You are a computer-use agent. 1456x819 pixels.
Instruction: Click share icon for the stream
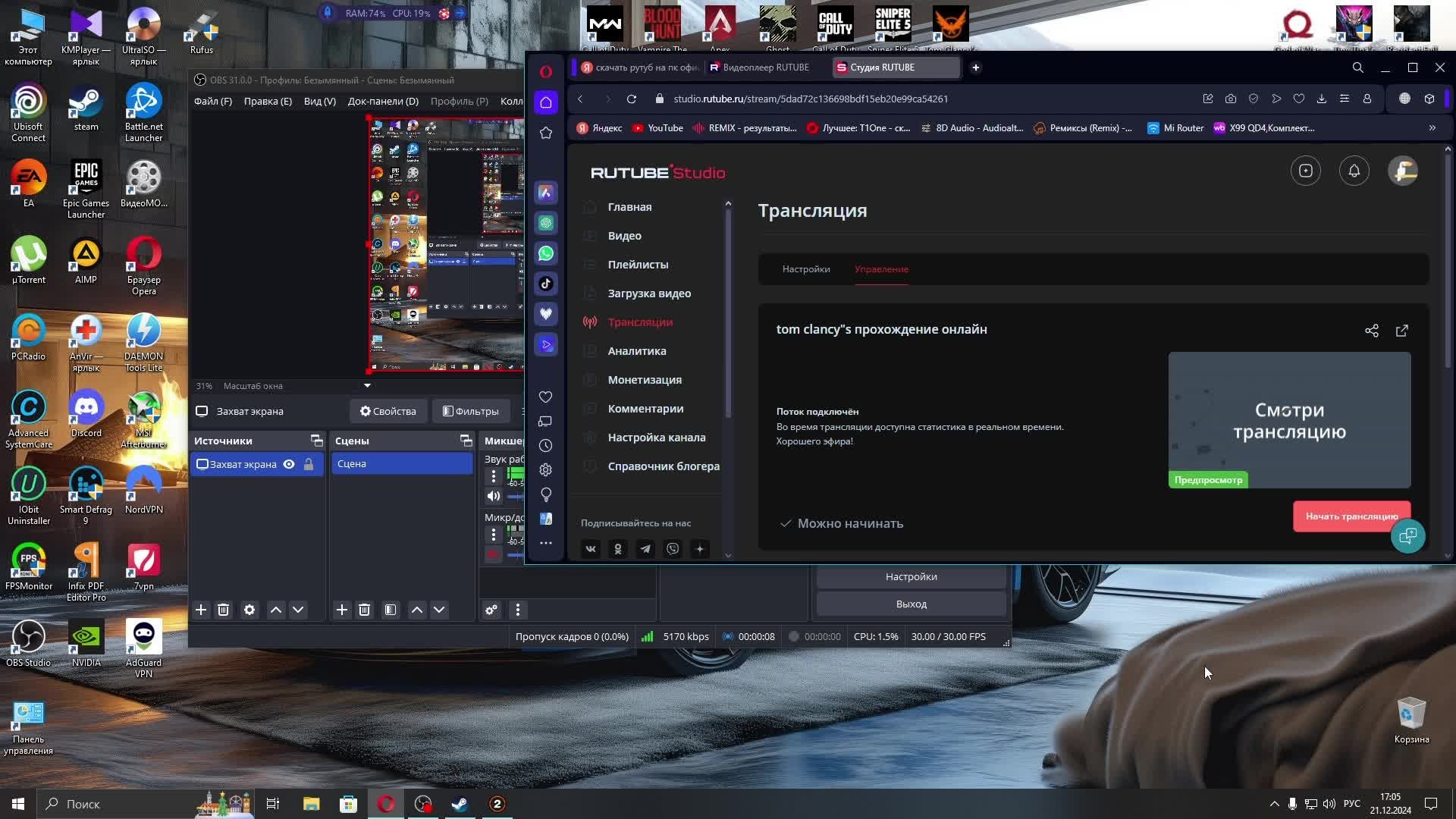pos(1372,331)
